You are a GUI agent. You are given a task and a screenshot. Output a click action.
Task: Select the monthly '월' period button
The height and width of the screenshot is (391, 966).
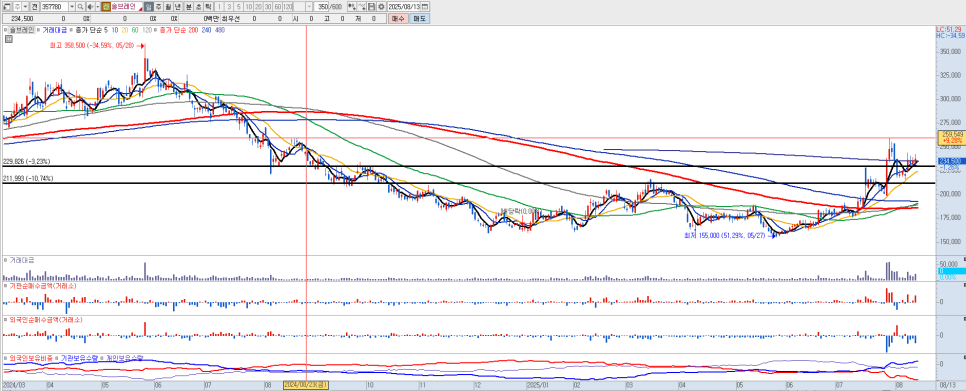[168, 6]
